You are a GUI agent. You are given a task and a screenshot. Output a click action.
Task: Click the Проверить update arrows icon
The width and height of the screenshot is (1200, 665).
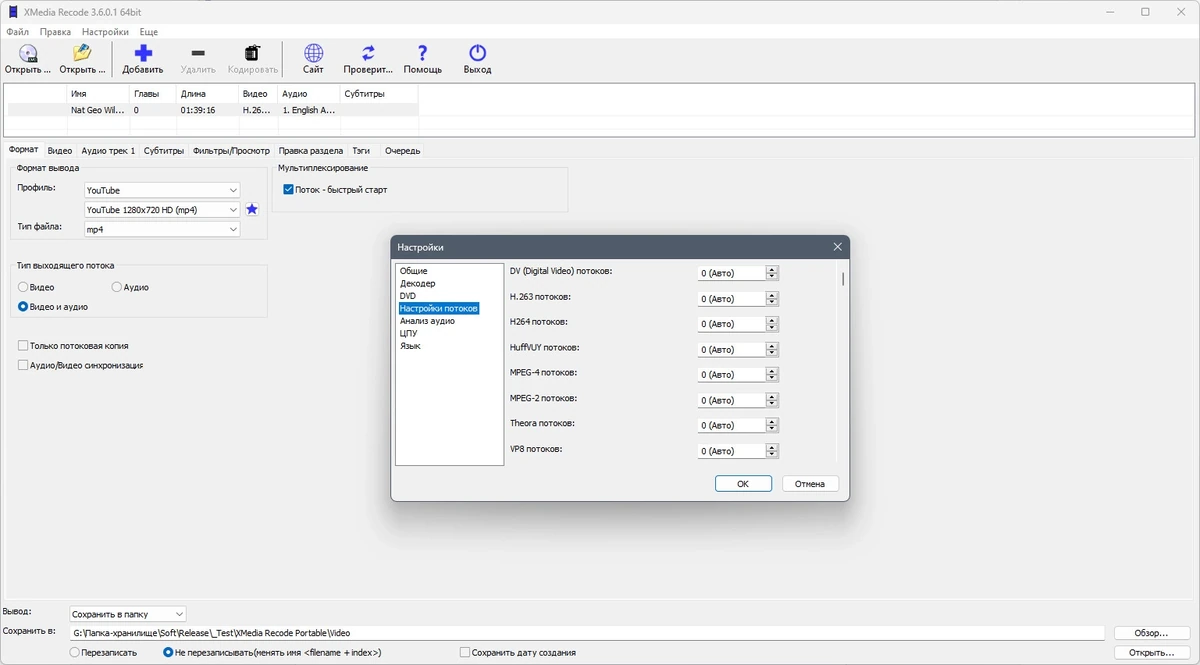click(x=368, y=54)
